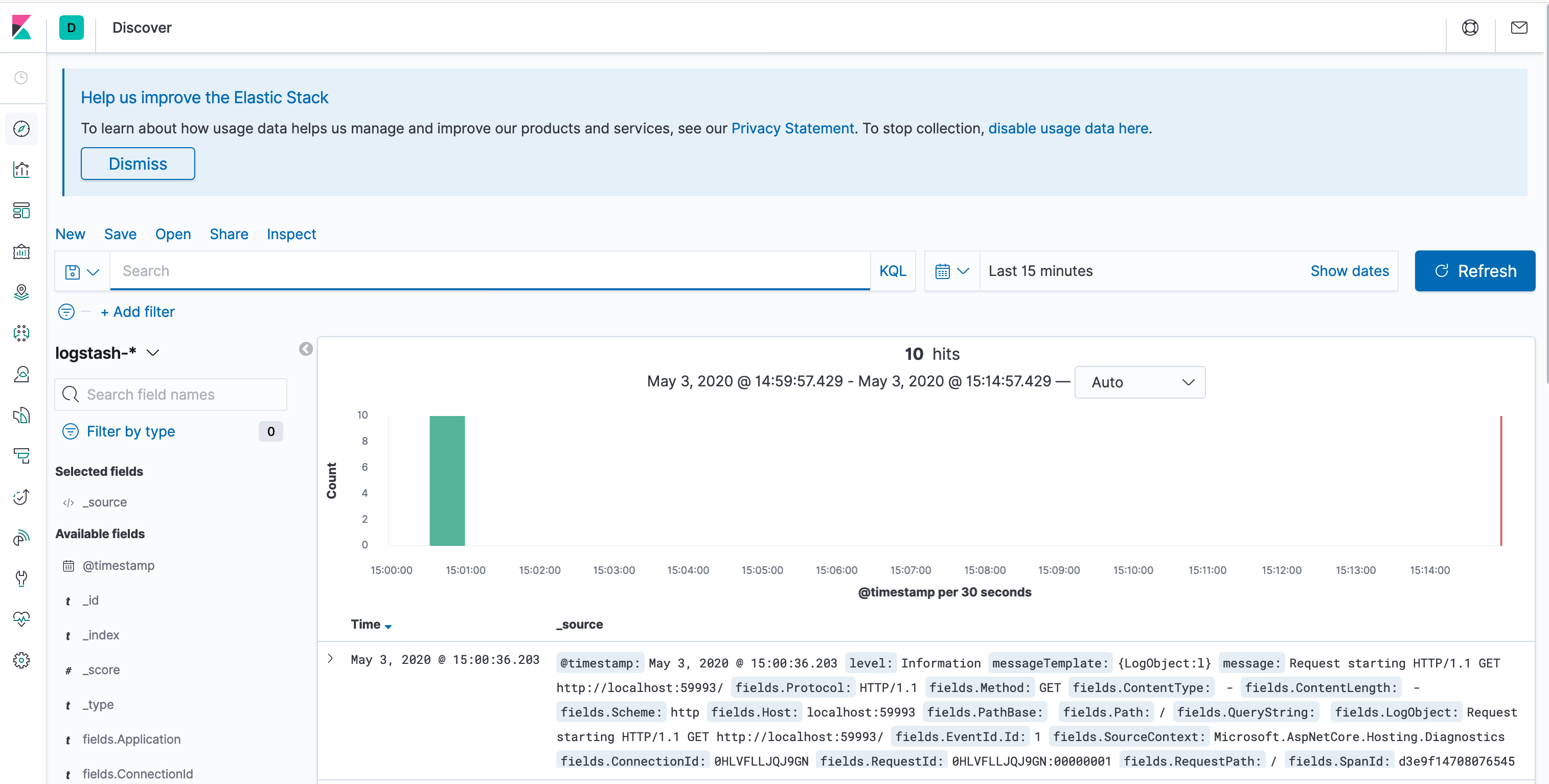The width and height of the screenshot is (1549, 784).
Task: Open Stack Monitoring heartbeat icon
Action: click(21, 619)
